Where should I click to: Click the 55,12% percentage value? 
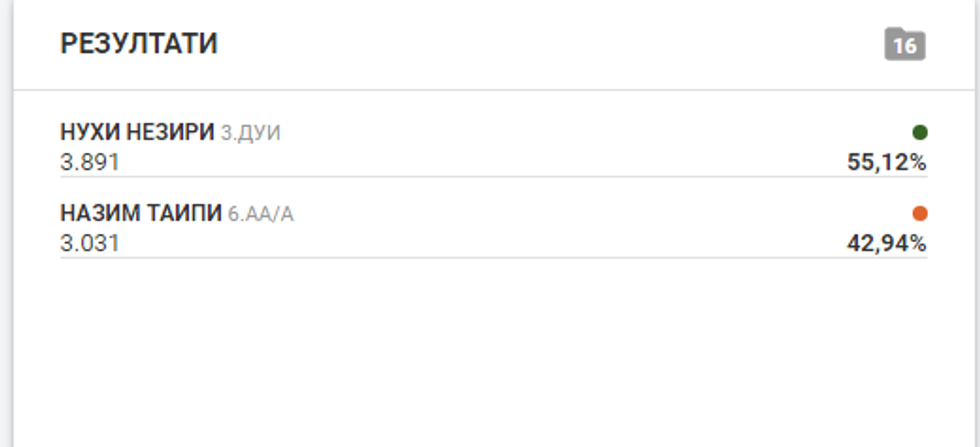[887, 162]
